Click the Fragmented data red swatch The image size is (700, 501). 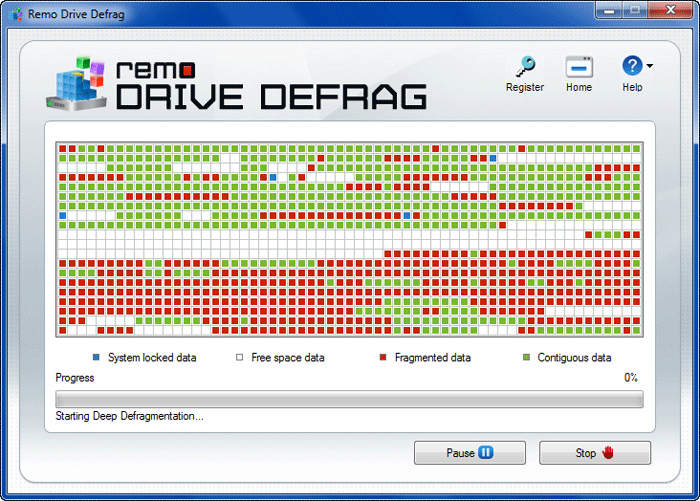(x=383, y=357)
